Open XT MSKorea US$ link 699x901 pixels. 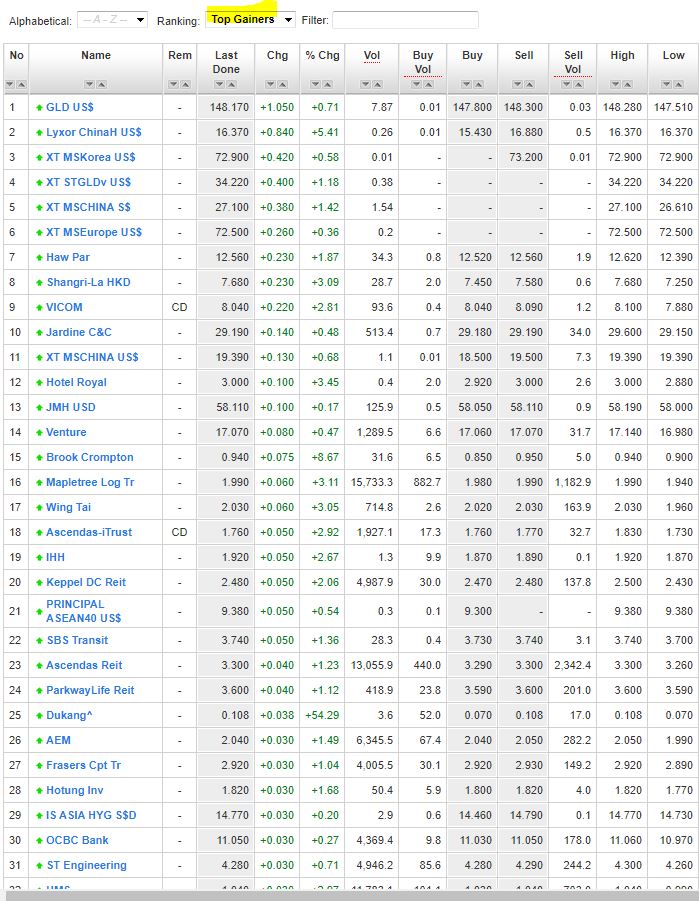pyautogui.click(x=91, y=157)
